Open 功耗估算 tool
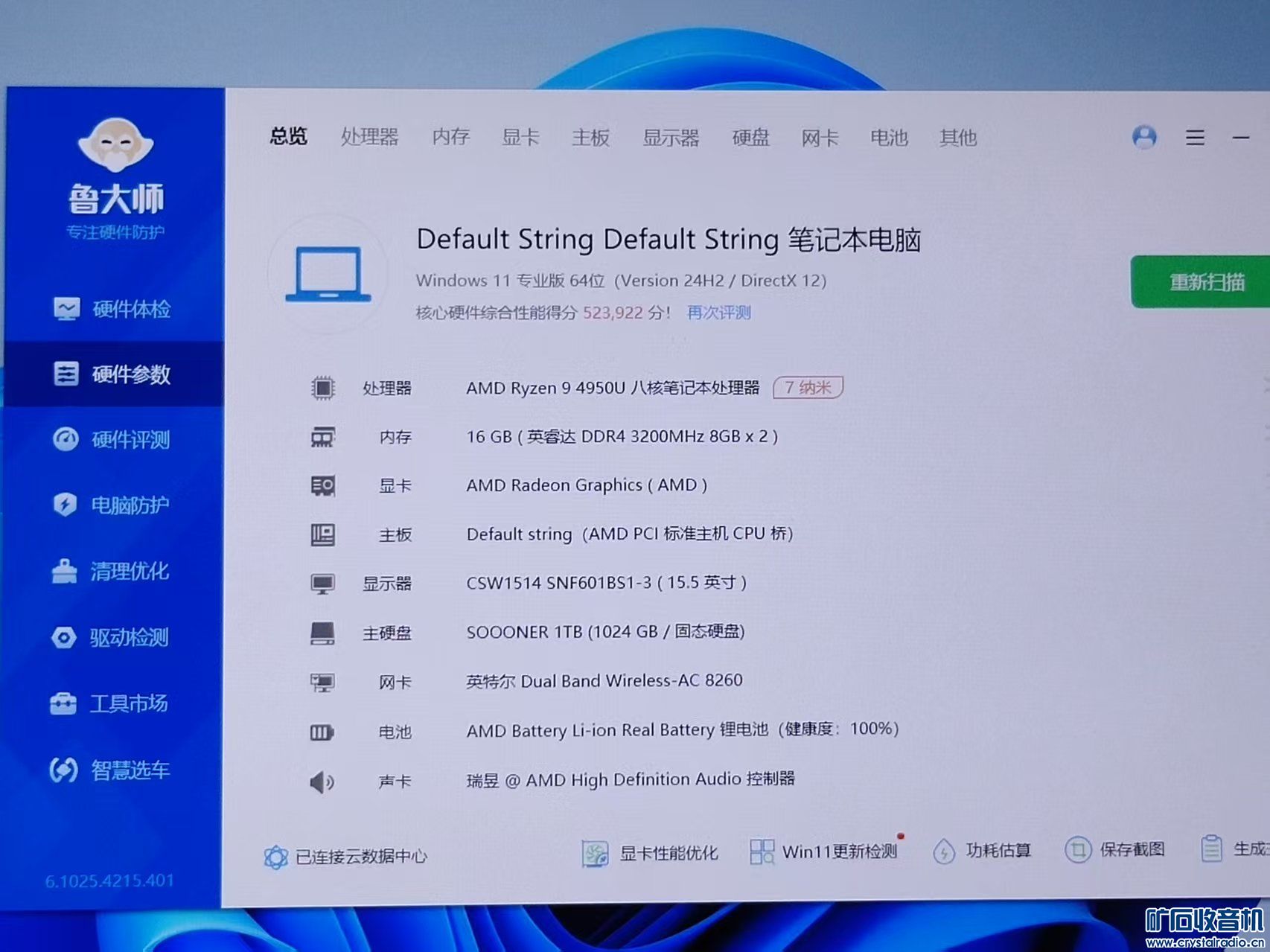Viewport: 1270px width, 952px height. 982,850
